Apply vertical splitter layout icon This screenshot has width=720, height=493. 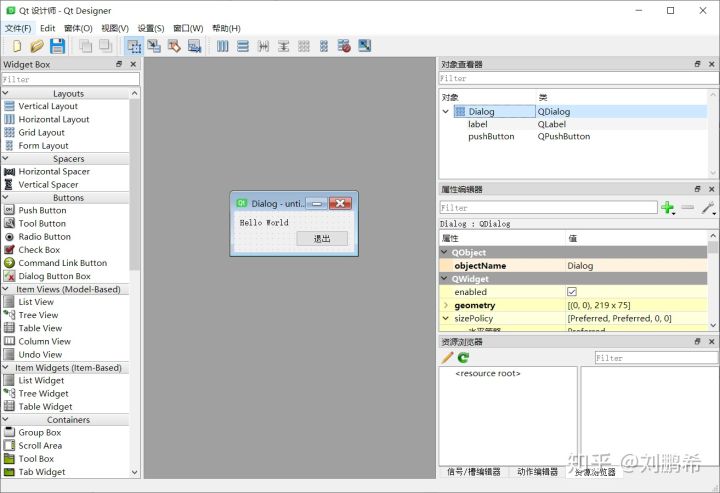[x=283, y=46]
